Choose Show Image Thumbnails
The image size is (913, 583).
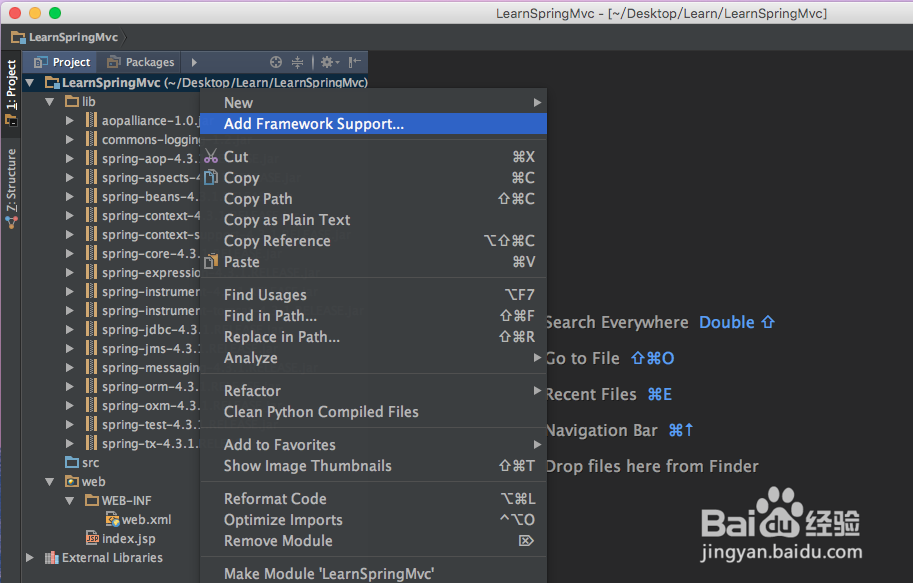tap(373, 465)
